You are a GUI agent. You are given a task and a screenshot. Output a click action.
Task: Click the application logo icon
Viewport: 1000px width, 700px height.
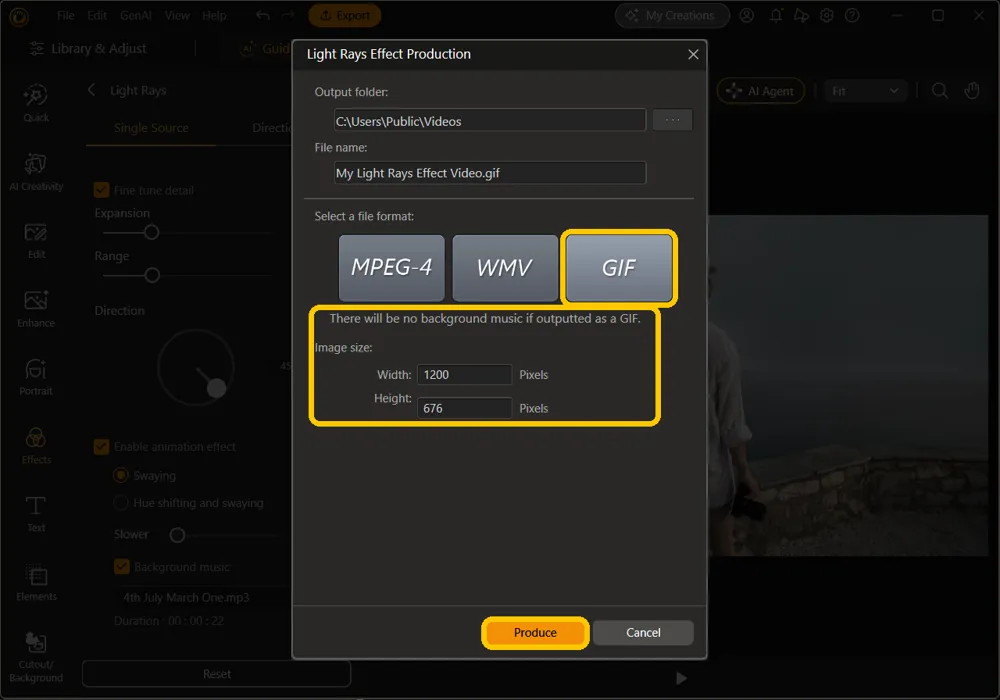pos(18,17)
